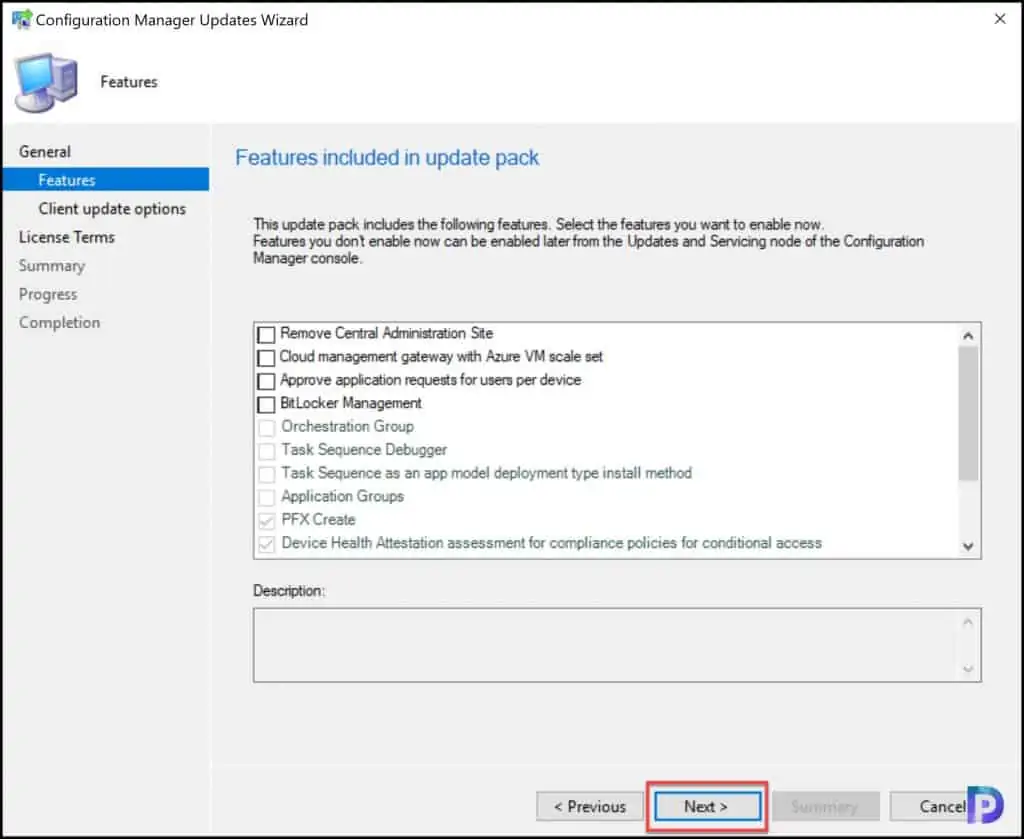Select General in the wizard steps
Screen dimensions: 1024x839
[44, 151]
